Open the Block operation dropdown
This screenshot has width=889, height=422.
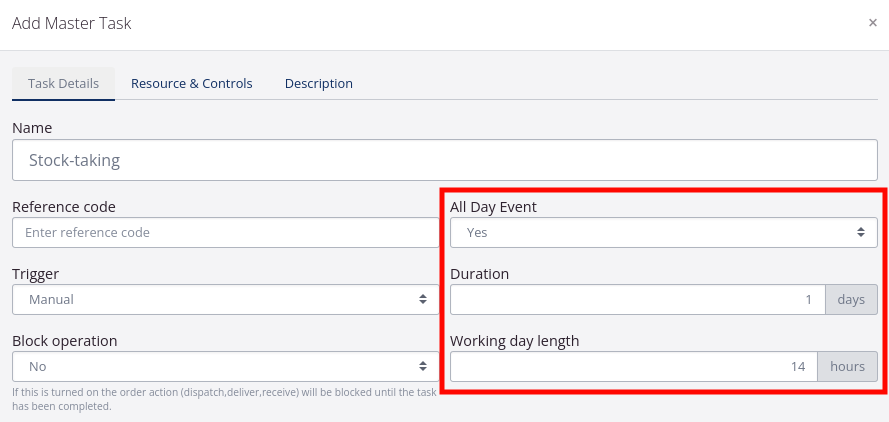point(225,367)
